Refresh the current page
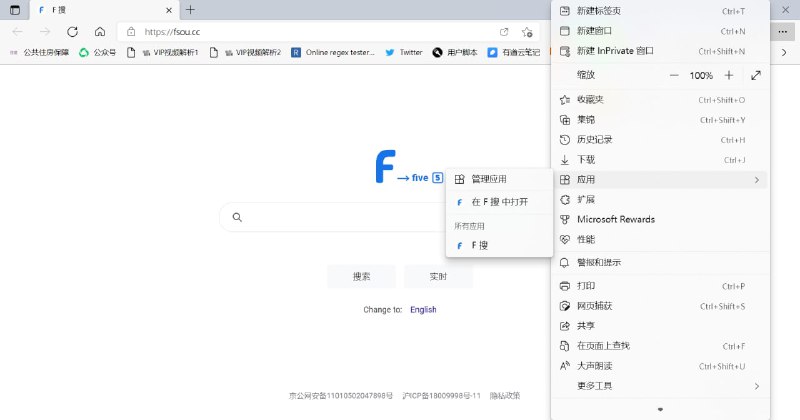The height and width of the screenshot is (420, 800). click(72, 32)
